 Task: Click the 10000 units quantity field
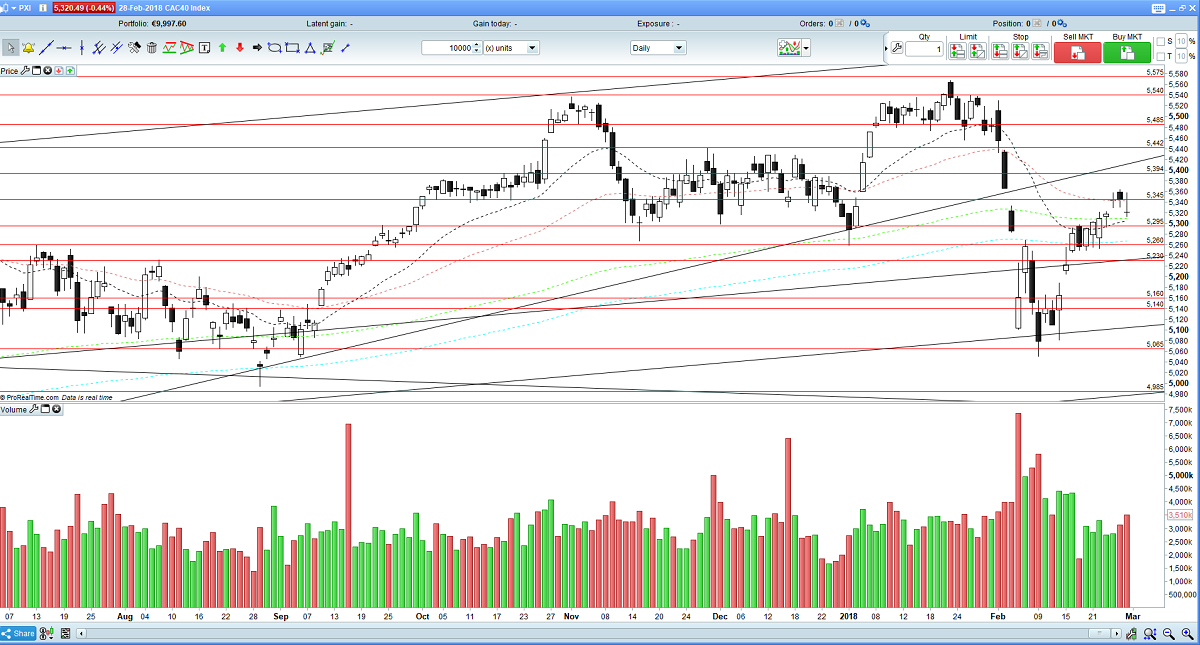click(x=450, y=47)
